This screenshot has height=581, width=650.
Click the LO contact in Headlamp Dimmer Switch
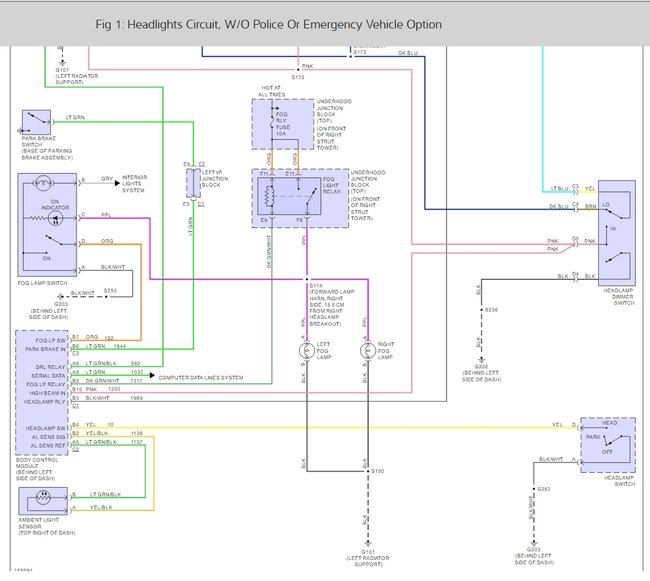[613, 213]
